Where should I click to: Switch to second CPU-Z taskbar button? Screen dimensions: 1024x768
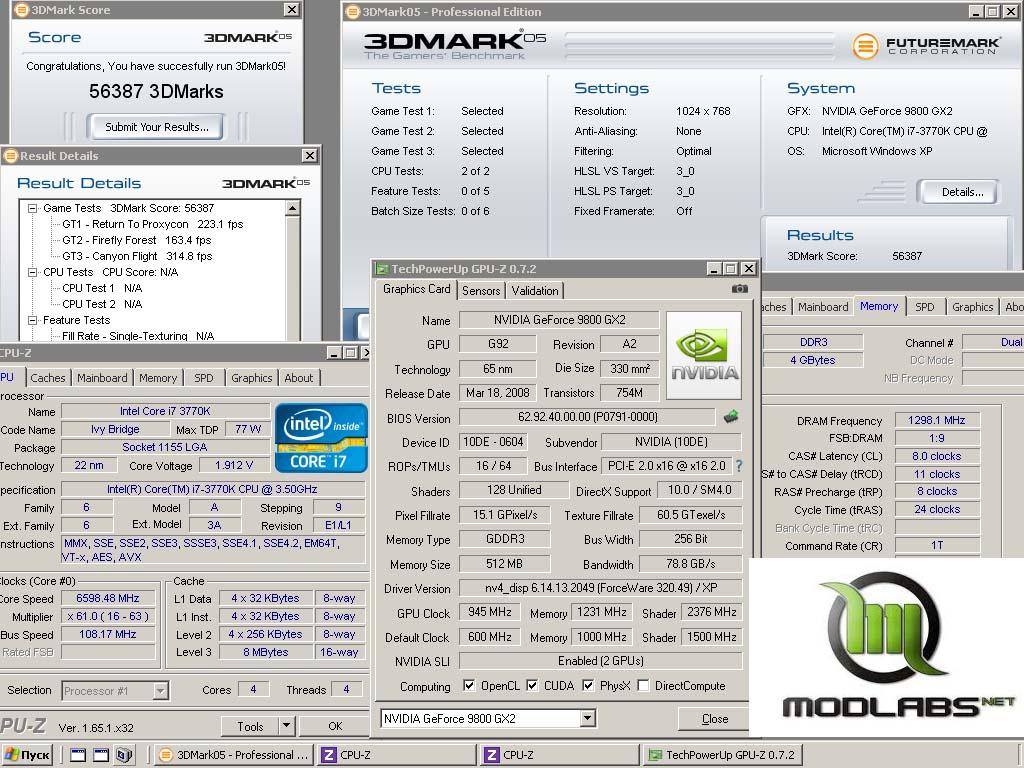560,755
